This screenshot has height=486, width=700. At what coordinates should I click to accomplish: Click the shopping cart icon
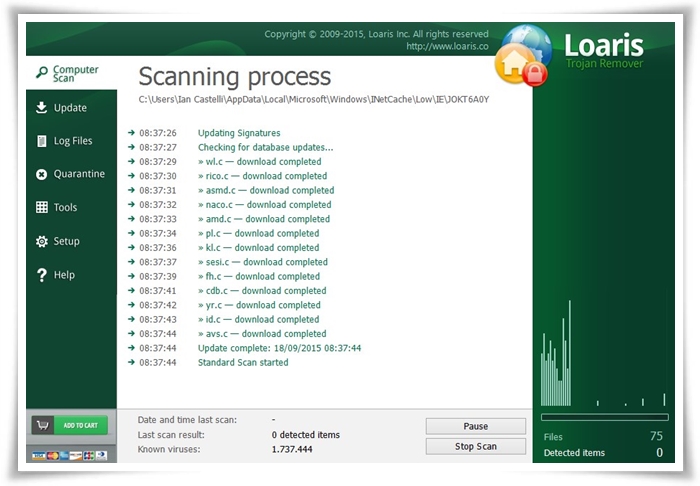[x=43, y=425]
